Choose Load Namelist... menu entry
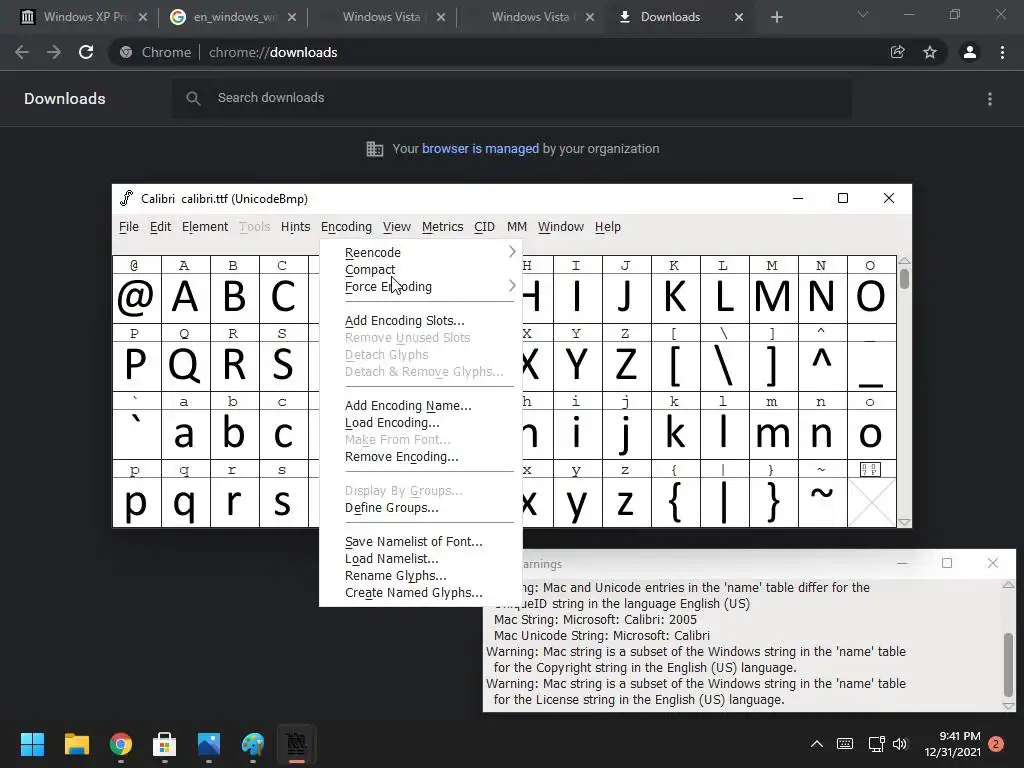 (x=421, y=558)
